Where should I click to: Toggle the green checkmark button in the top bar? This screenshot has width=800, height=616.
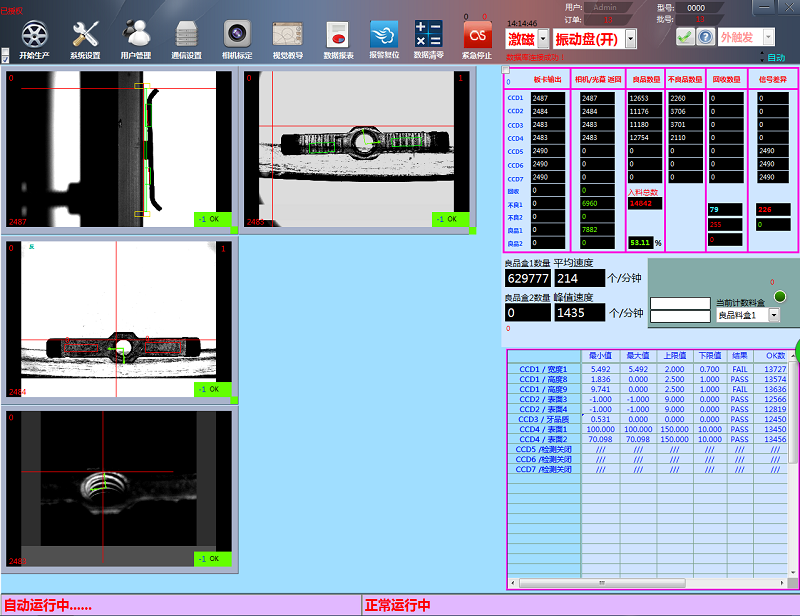coord(684,37)
